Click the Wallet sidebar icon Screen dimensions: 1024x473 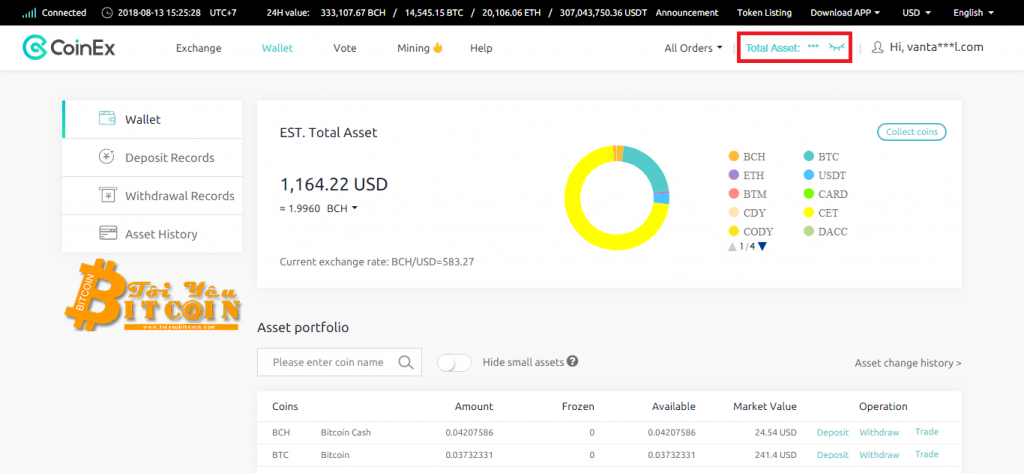pyautogui.click(x=106, y=119)
